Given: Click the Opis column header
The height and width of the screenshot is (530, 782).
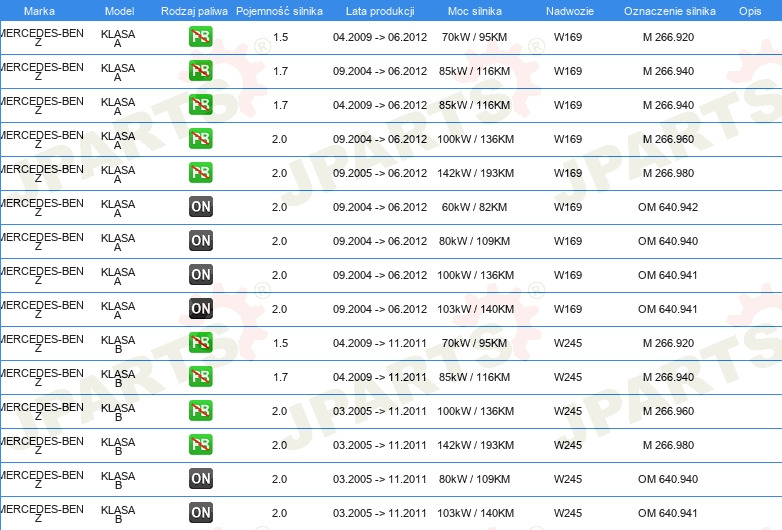Looking at the screenshot, I should click(750, 11).
